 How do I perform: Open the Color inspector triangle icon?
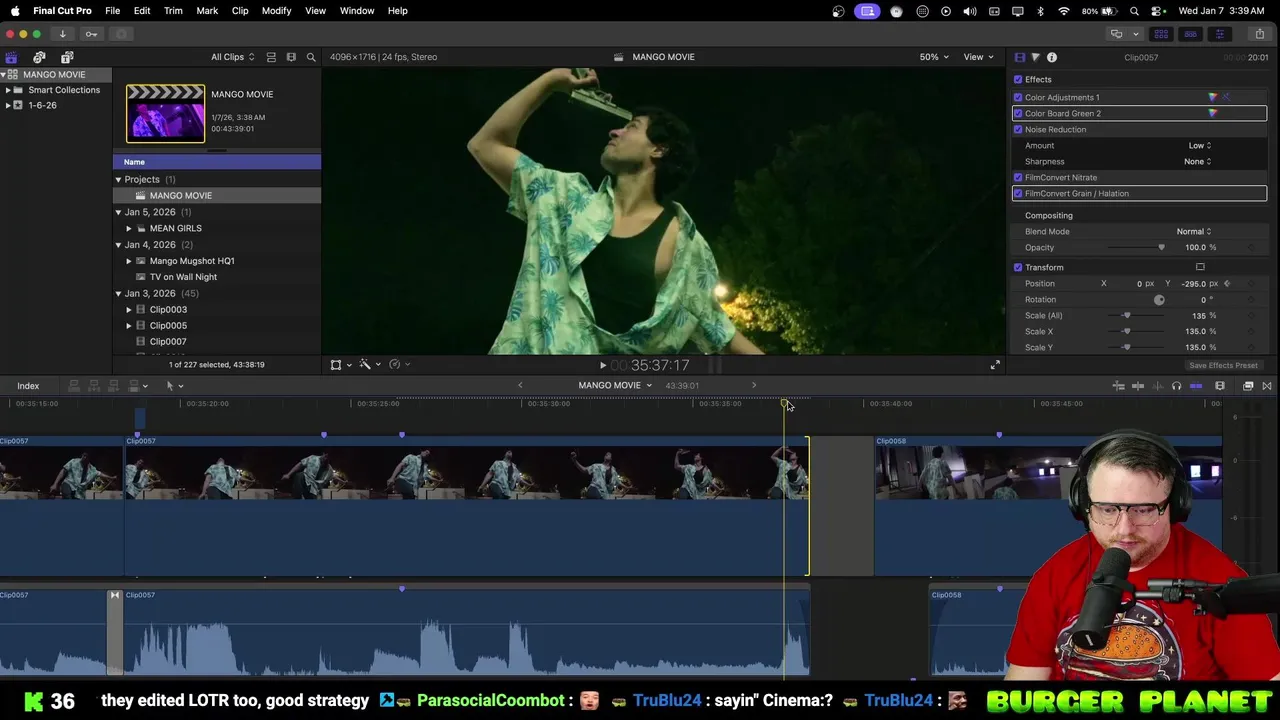[x=1035, y=57]
